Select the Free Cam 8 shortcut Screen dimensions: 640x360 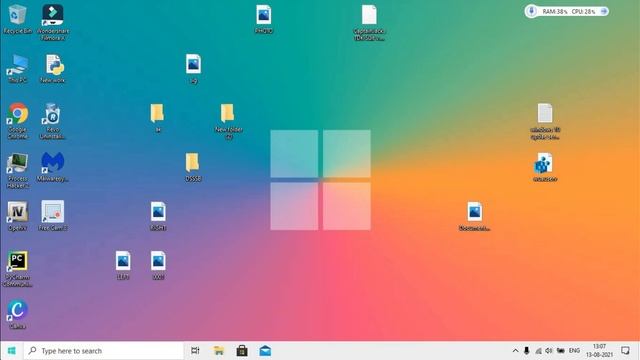click(x=53, y=216)
